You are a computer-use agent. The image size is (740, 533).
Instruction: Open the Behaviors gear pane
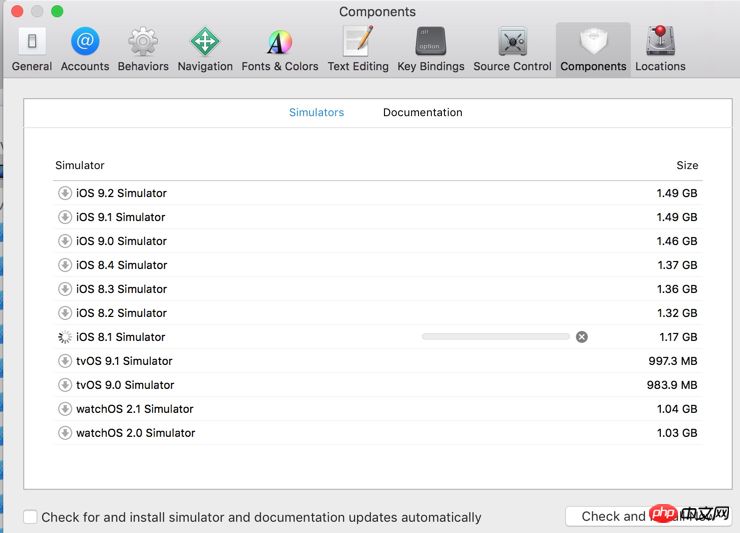coord(143,49)
